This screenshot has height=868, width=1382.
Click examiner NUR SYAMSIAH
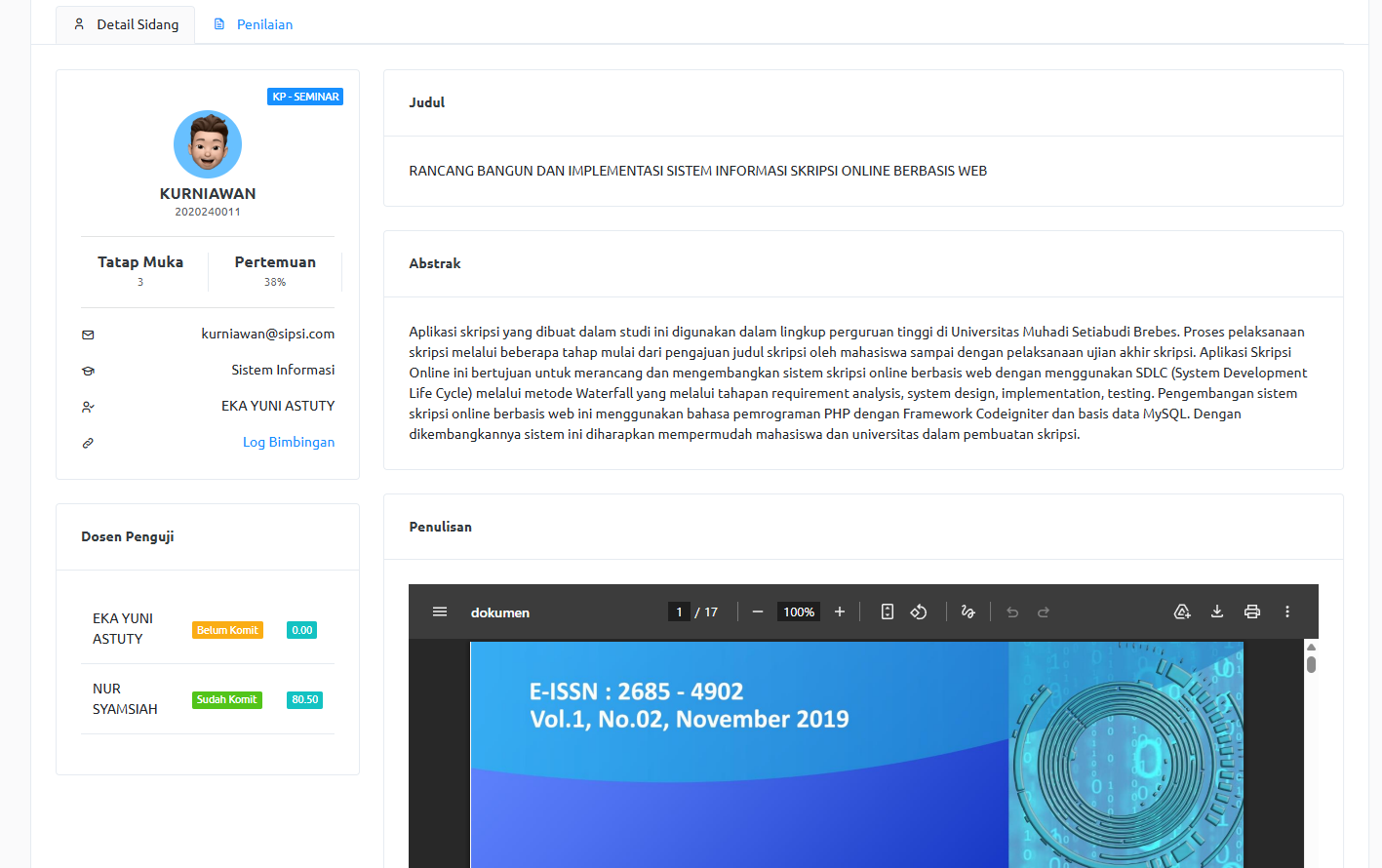click(x=125, y=698)
